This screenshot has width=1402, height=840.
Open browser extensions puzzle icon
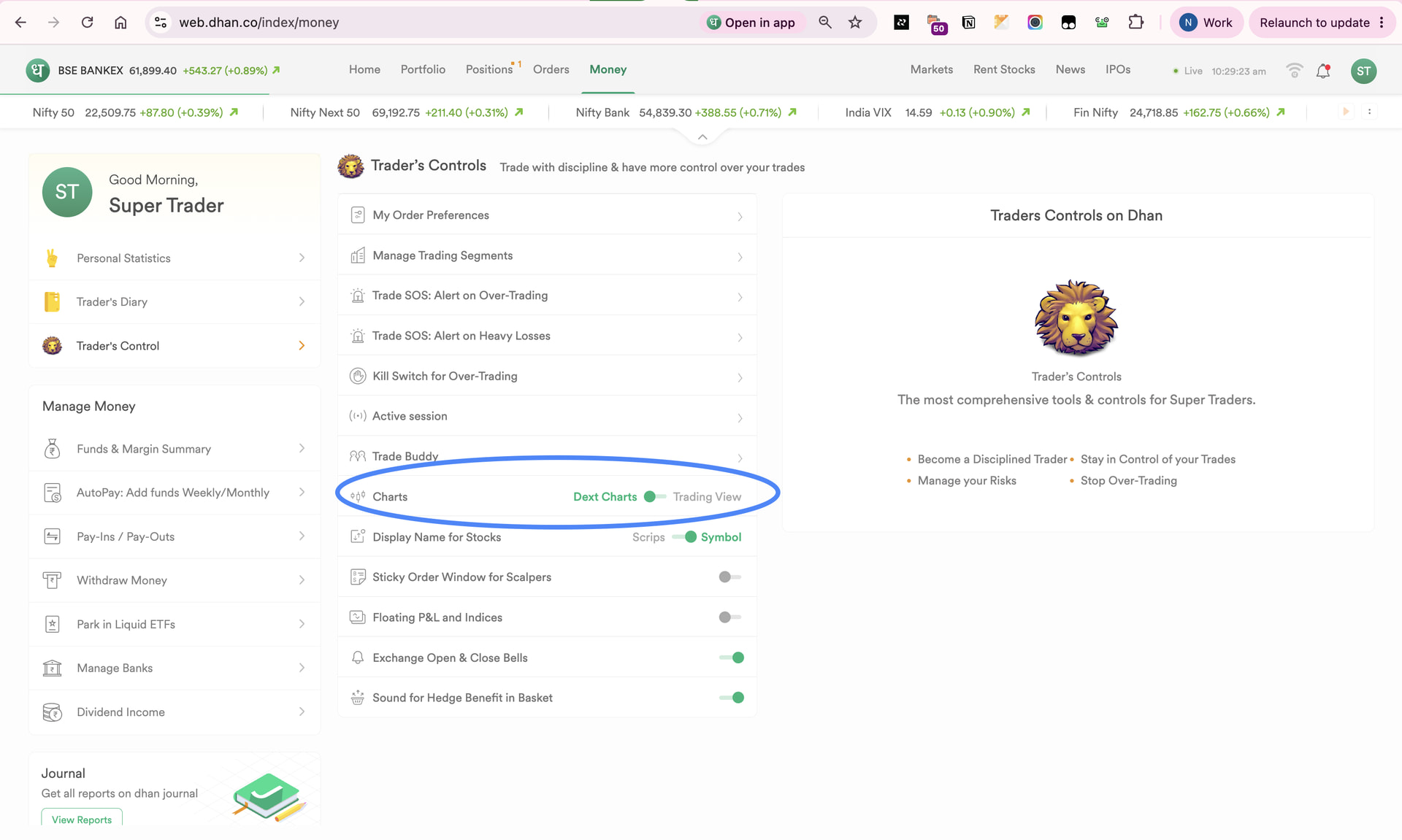[1135, 22]
